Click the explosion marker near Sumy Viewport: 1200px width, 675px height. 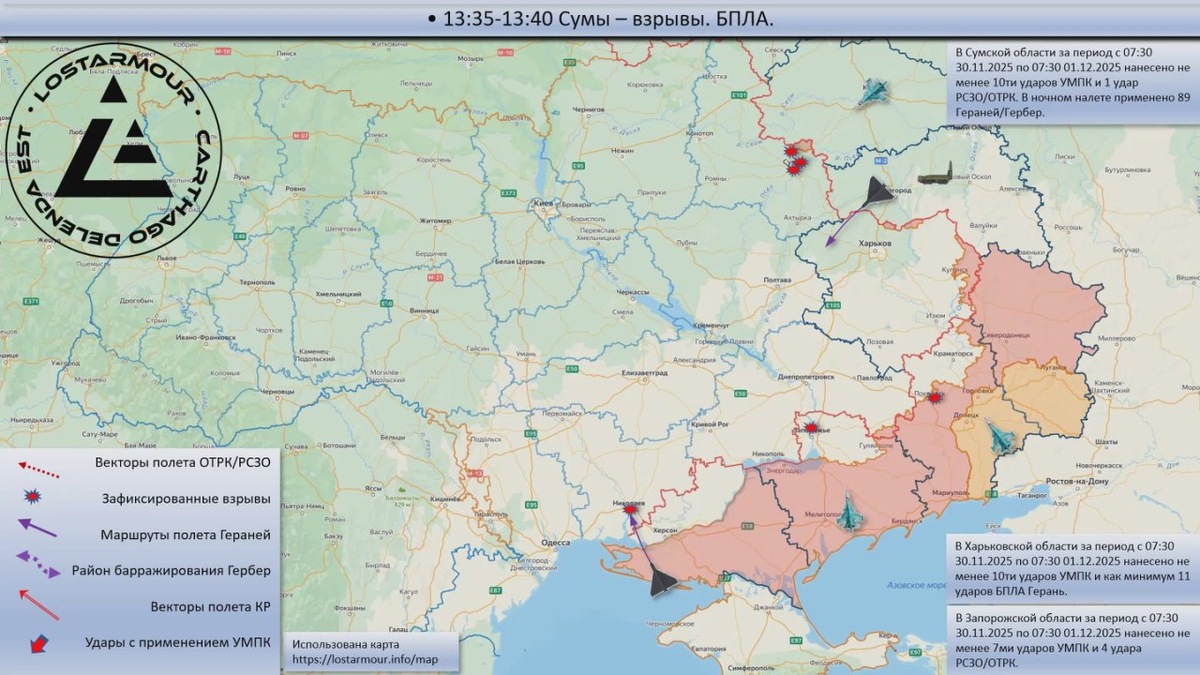point(795,162)
